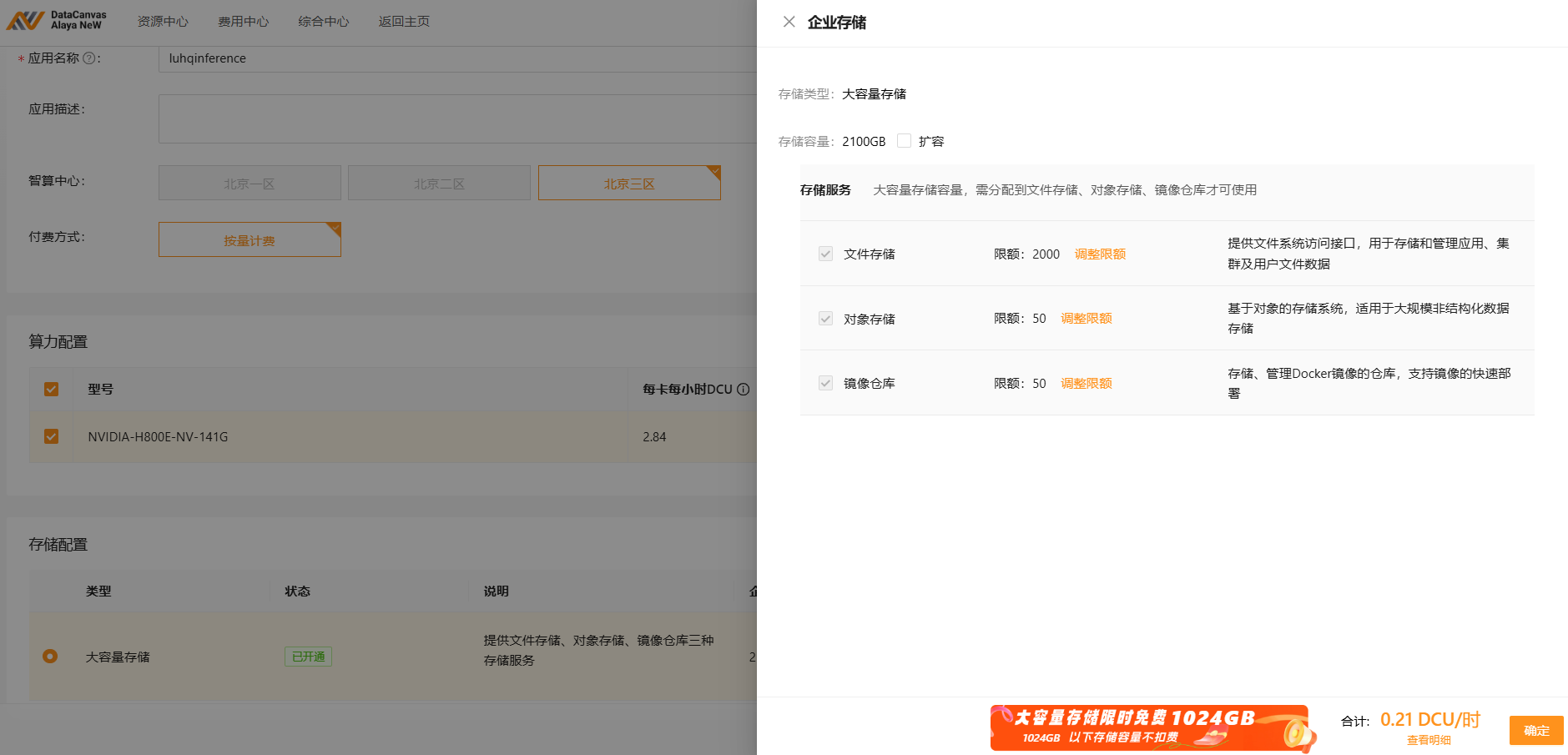Open the 费用中心 menu
The width and height of the screenshot is (1568, 755).
click(x=243, y=22)
